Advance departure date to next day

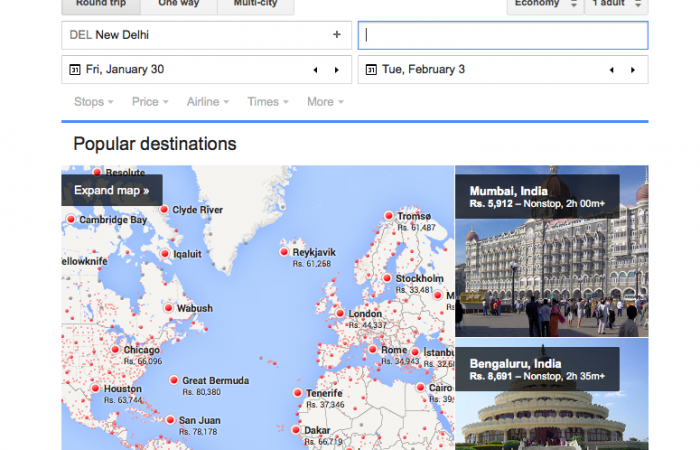pos(336,70)
